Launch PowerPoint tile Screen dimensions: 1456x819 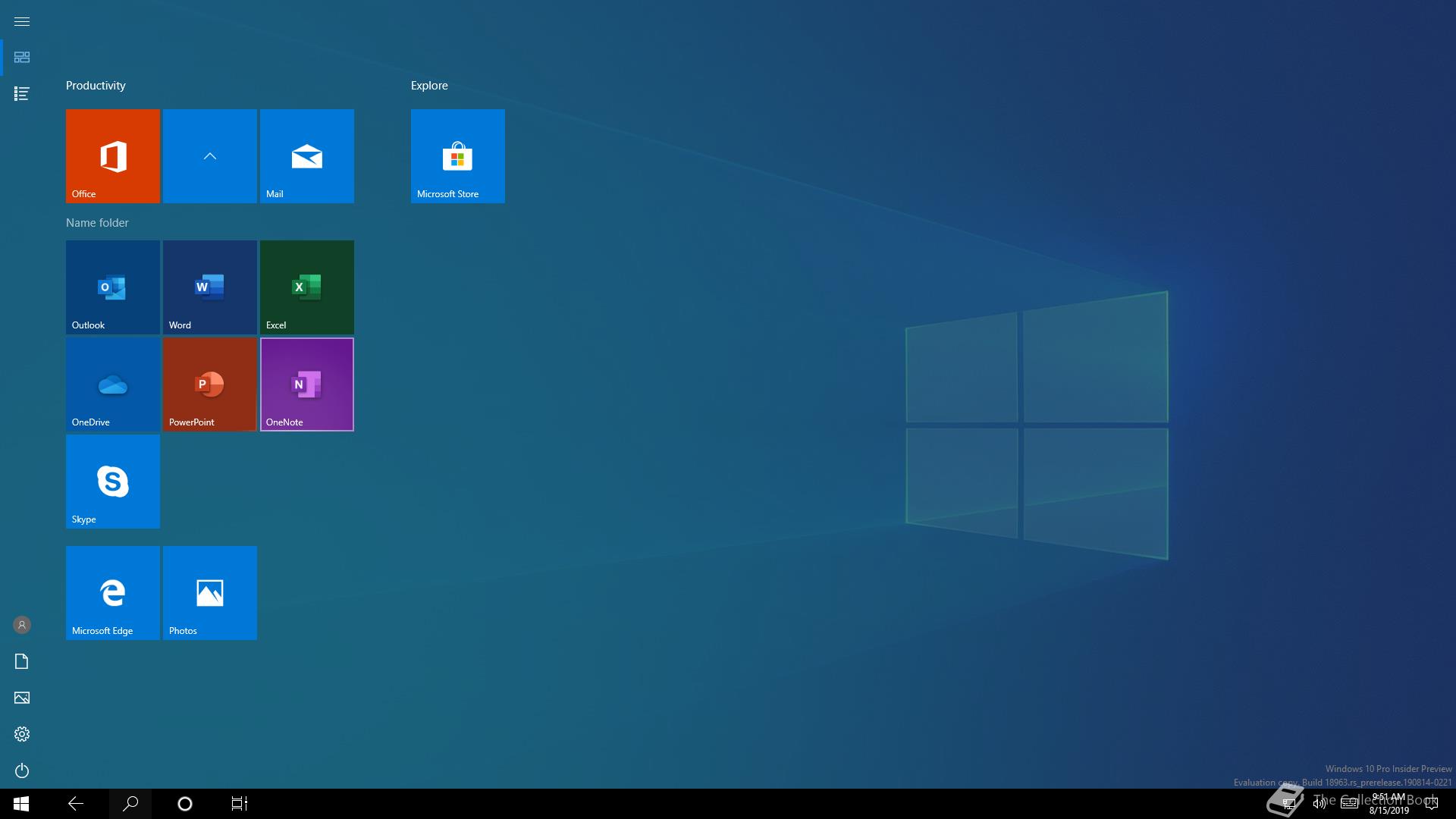point(209,384)
